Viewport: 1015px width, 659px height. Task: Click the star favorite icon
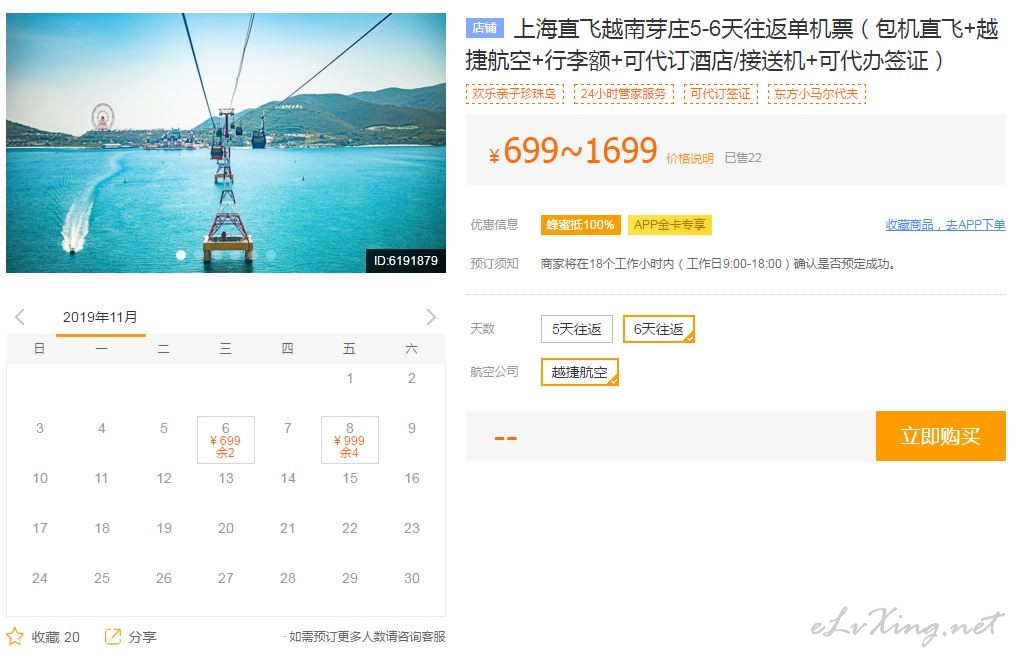[x=15, y=636]
